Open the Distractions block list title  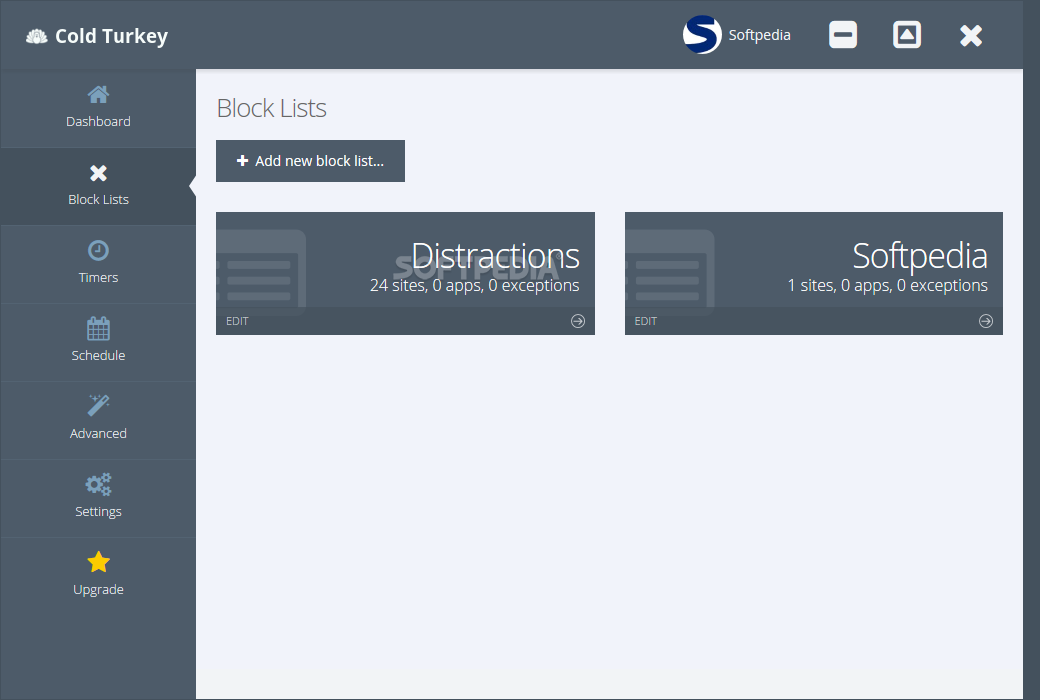pyautogui.click(x=495, y=255)
